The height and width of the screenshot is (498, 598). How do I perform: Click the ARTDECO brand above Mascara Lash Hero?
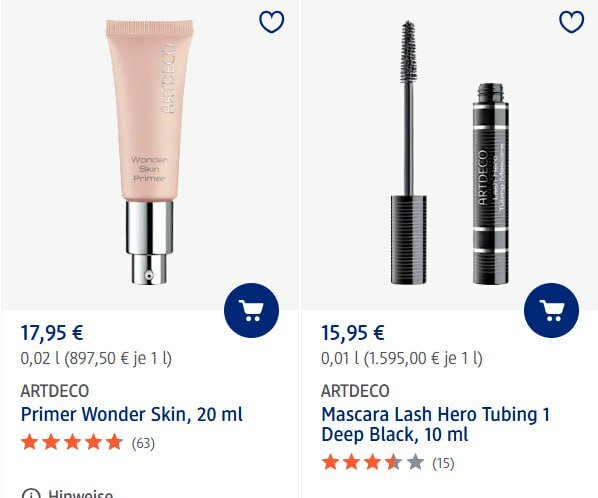pos(355,391)
